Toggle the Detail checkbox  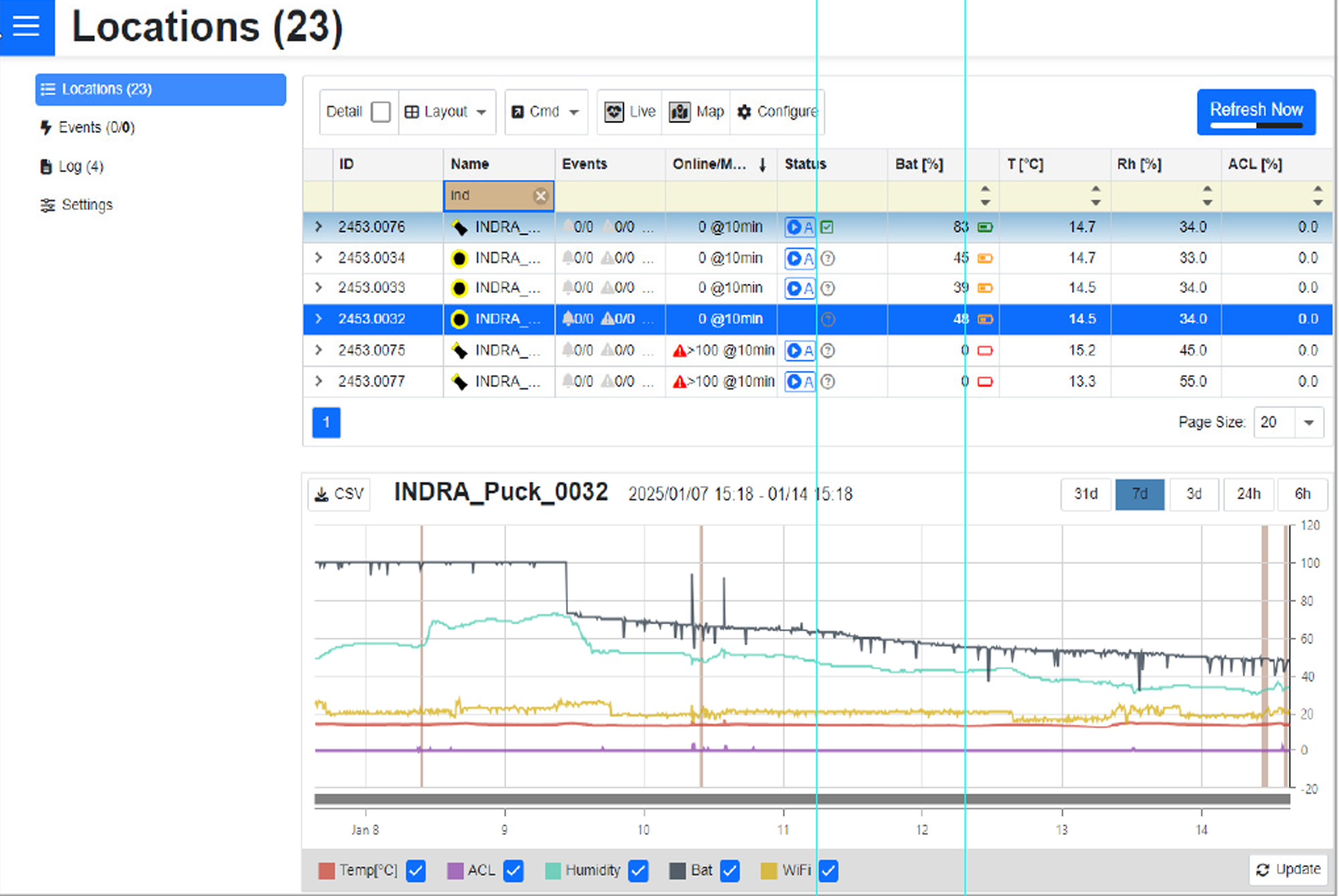pos(380,112)
